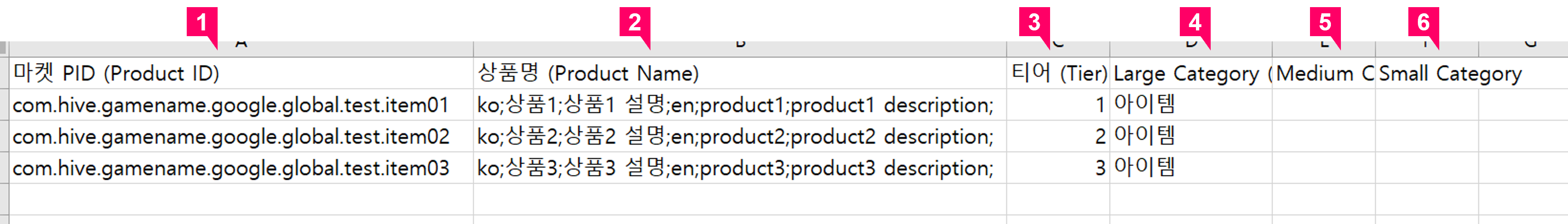The width and height of the screenshot is (1568, 224).
Task: Select column E header
Action: (x=1323, y=49)
